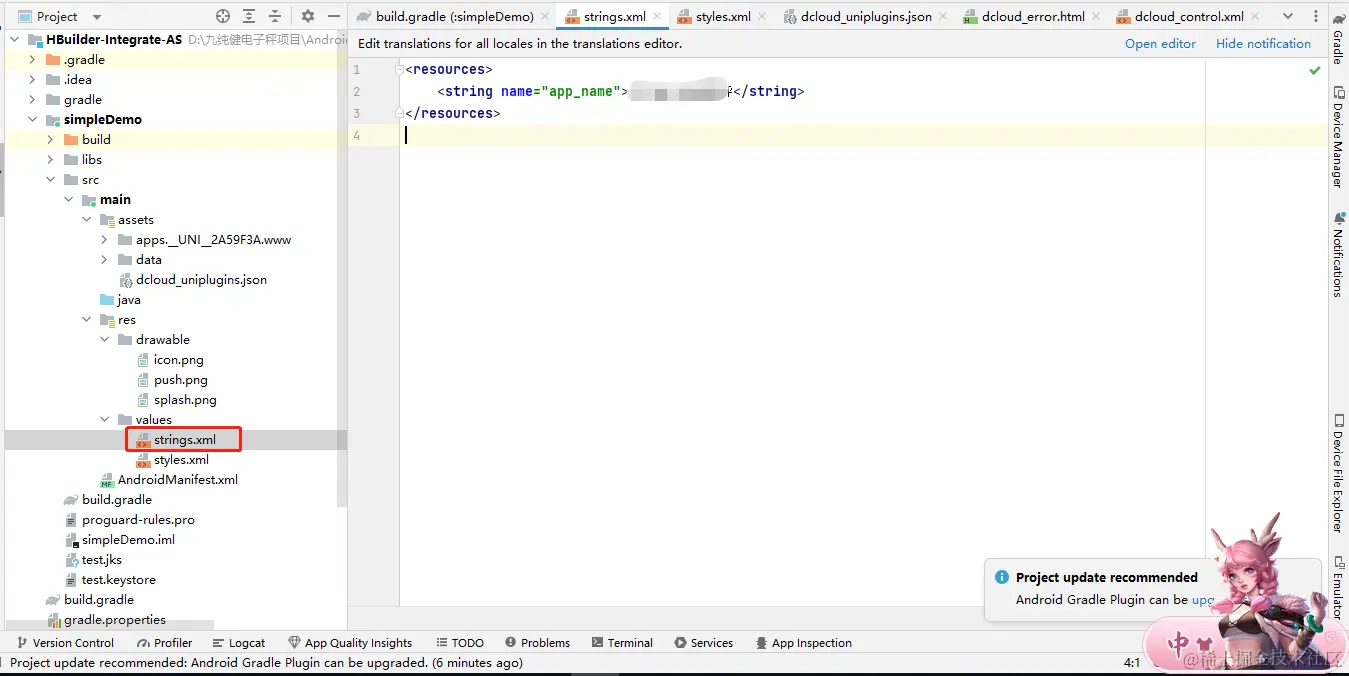
Task: Click the Select Opened File target icon
Action: click(223, 16)
